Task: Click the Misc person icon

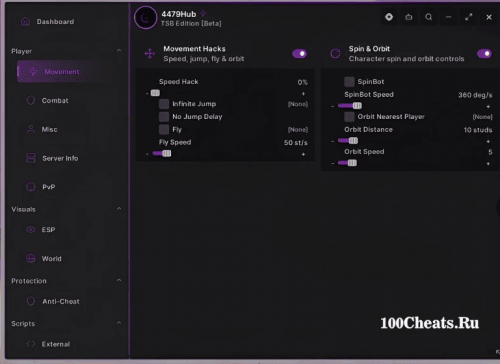Action: [31, 129]
